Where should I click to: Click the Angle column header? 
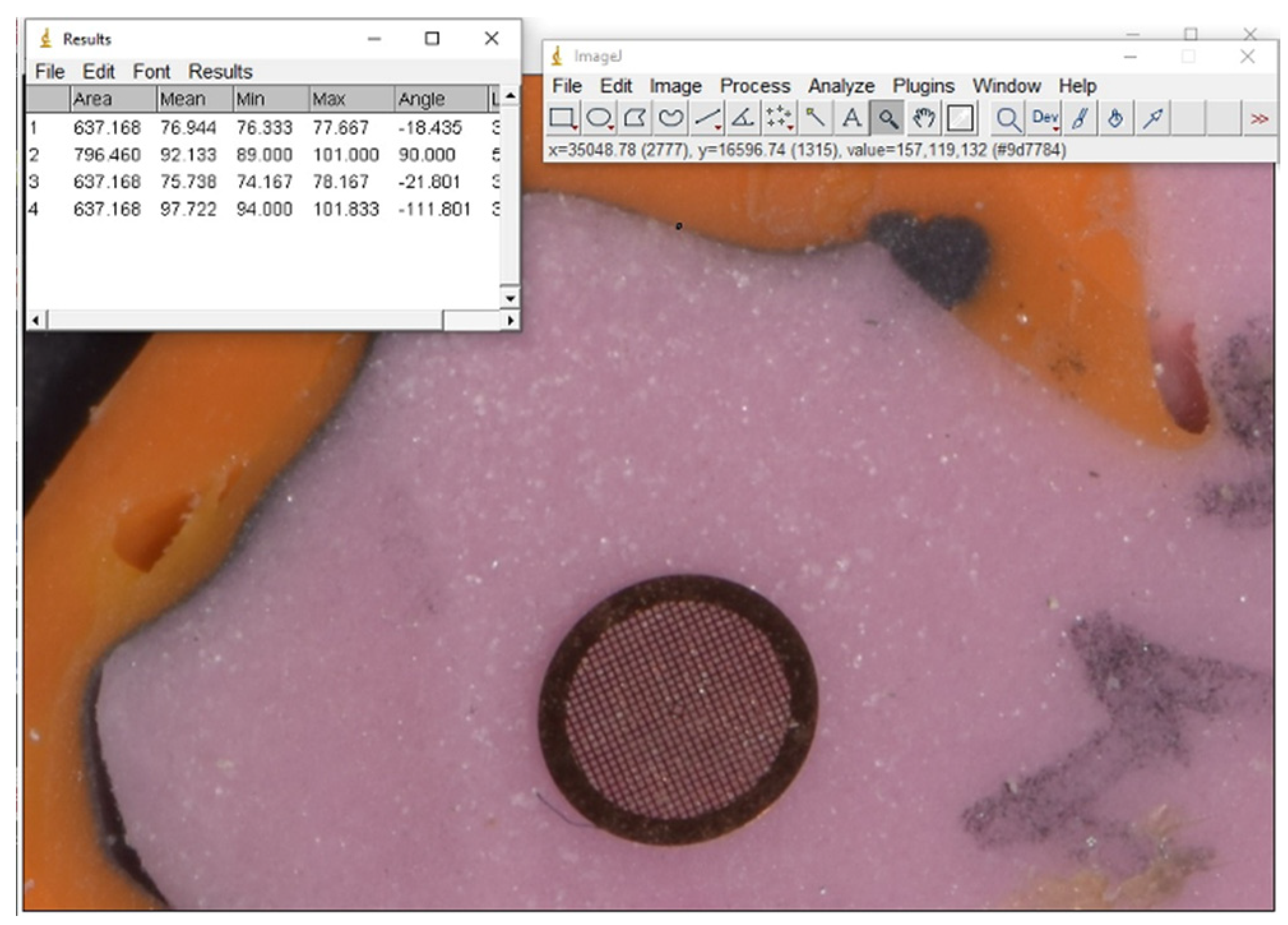(421, 99)
